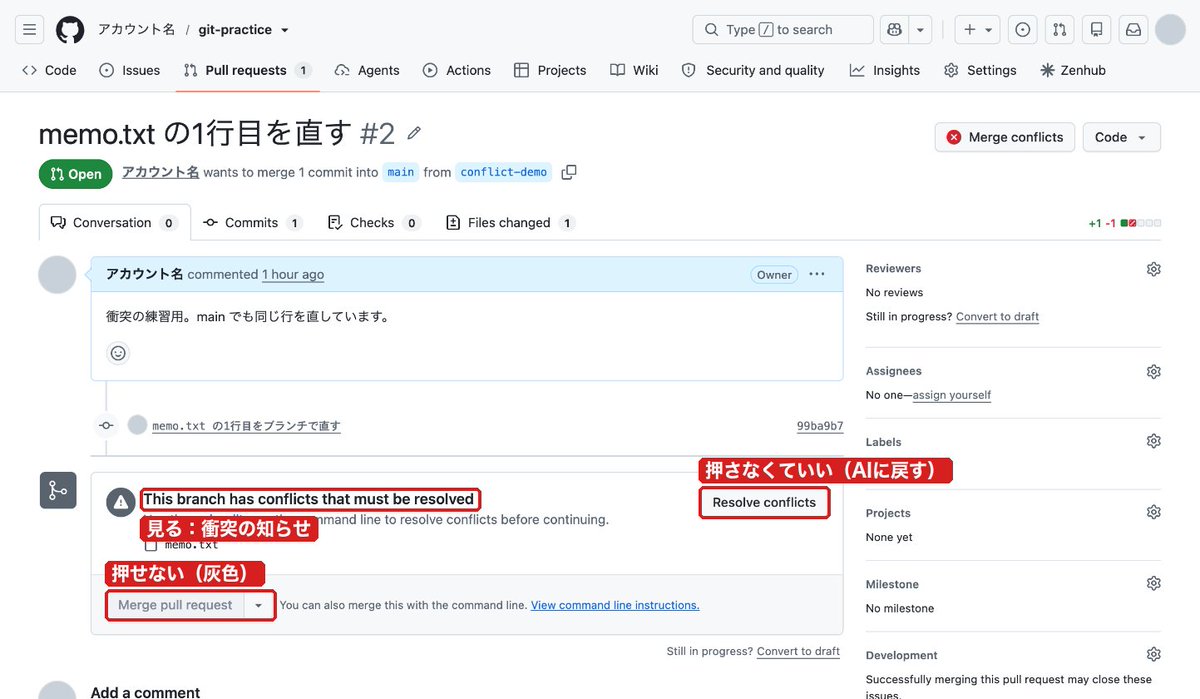The image size is (1200, 699).
Task: Expand the merge method dropdown arrow
Action: (x=259, y=605)
